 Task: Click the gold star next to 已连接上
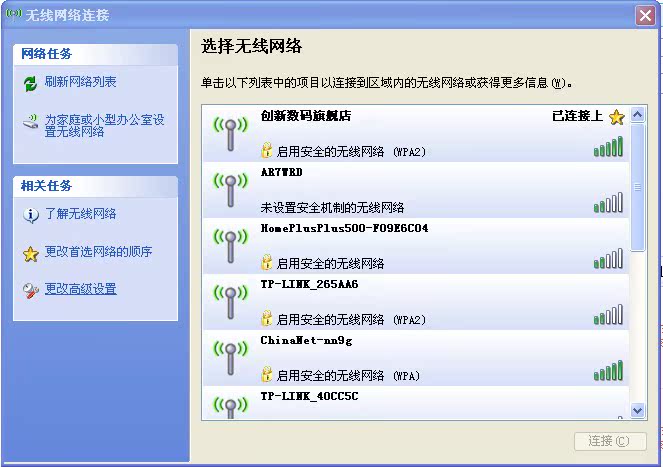[x=617, y=117]
